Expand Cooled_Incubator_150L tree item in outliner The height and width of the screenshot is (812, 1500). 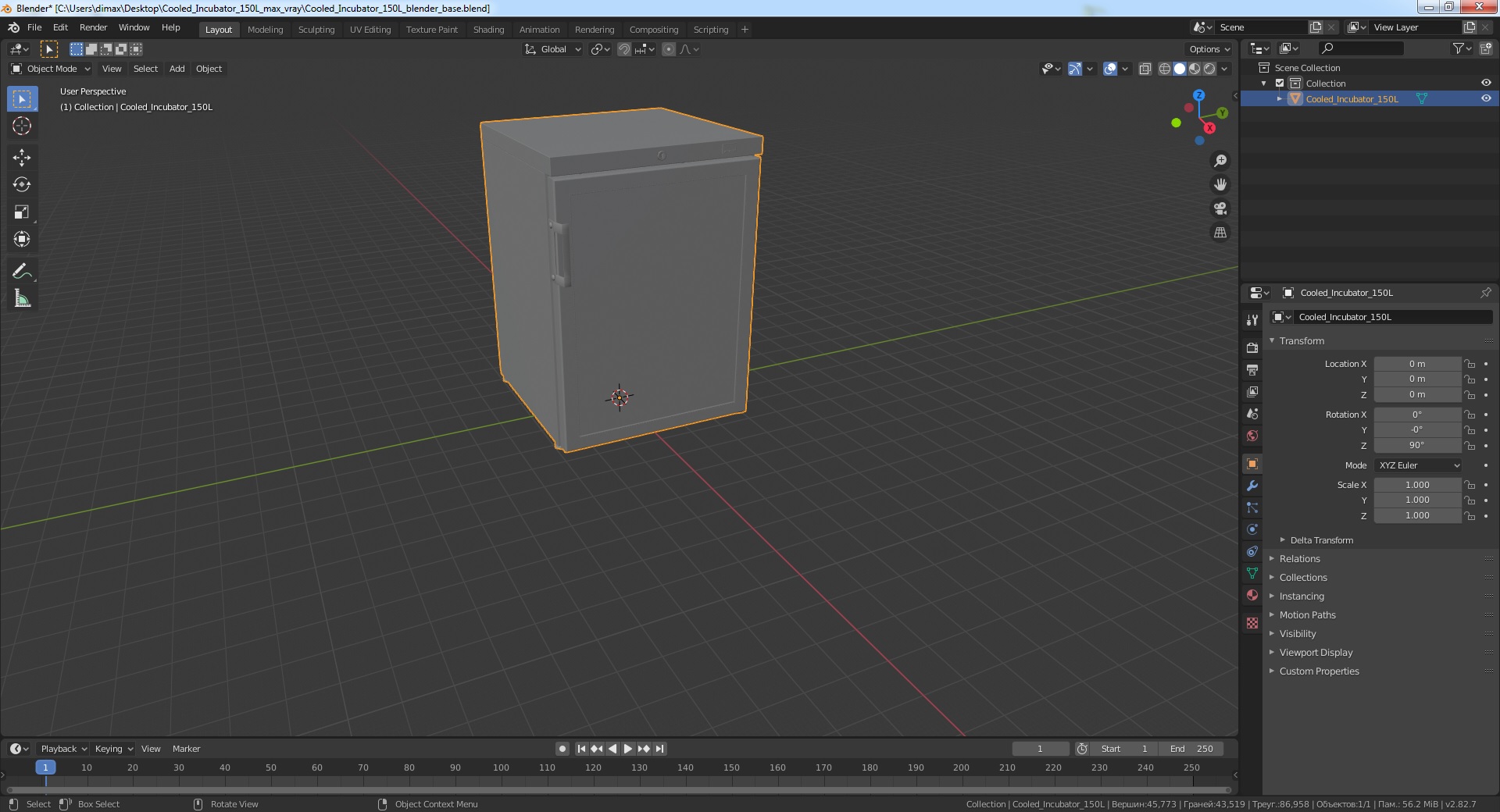click(1280, 98)
